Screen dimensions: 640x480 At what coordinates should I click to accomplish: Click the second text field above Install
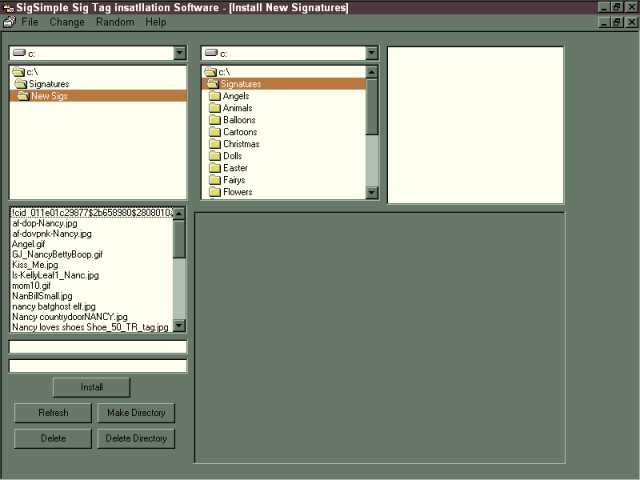98,366
